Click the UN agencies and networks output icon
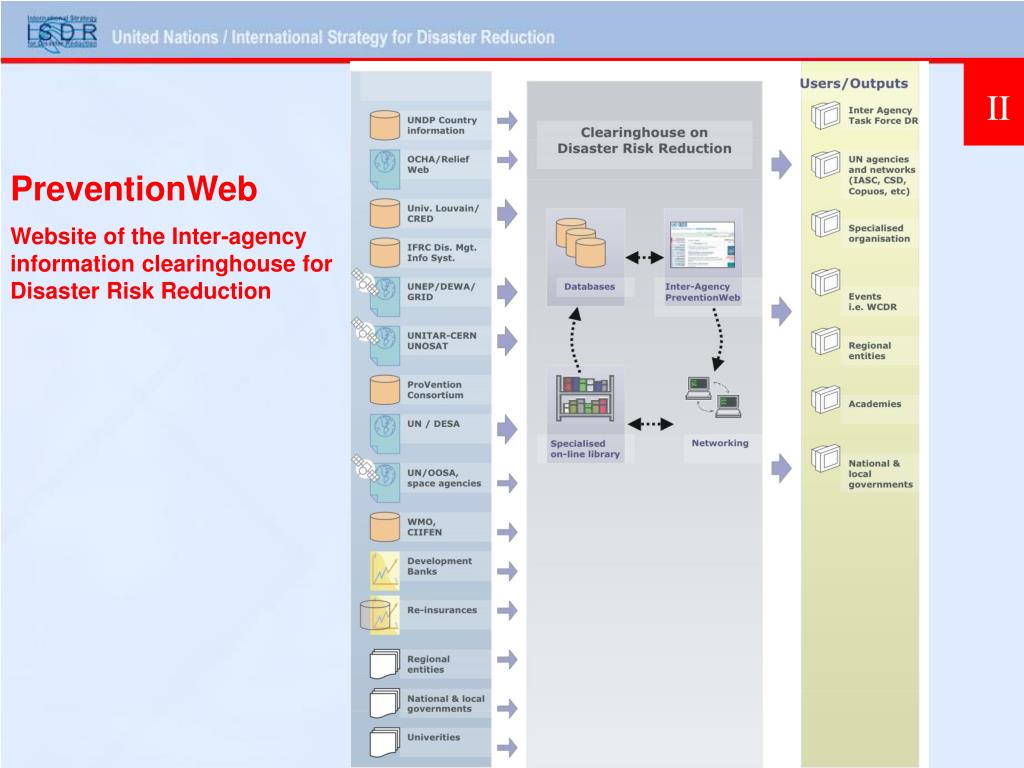 (825, 165)
